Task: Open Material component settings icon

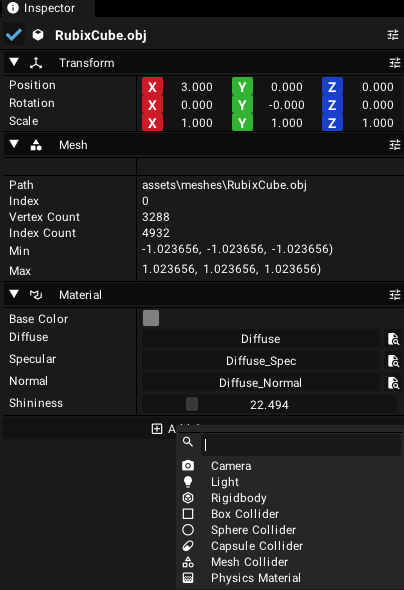Action: click(395, 295)
